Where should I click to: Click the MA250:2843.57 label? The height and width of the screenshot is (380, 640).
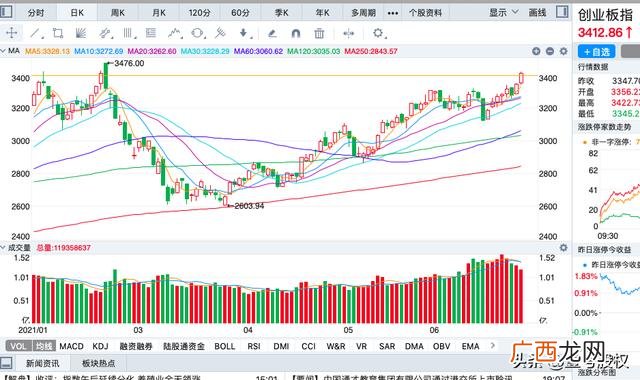point(371,51)
